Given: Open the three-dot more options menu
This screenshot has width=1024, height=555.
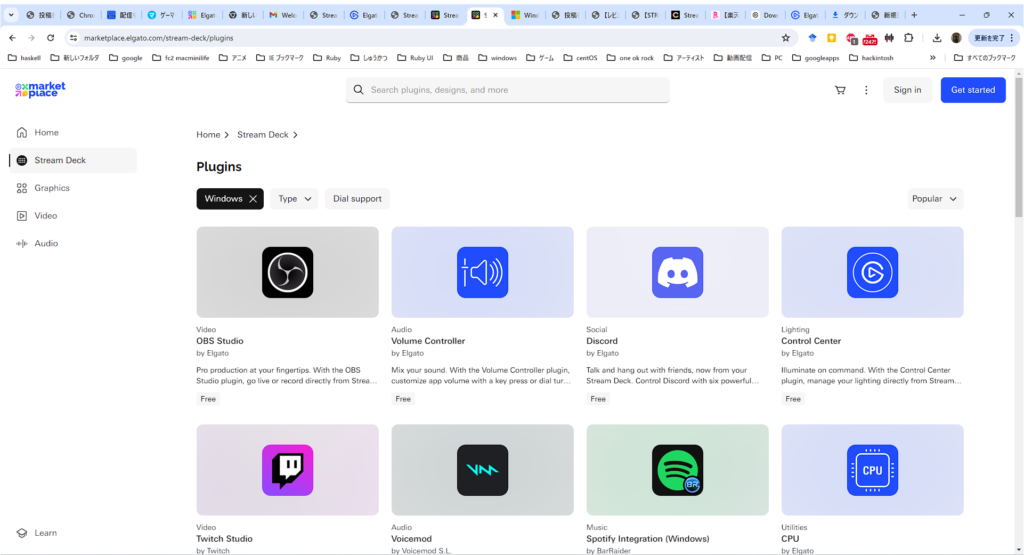Looking at the screenshot, I should (866, 90).
